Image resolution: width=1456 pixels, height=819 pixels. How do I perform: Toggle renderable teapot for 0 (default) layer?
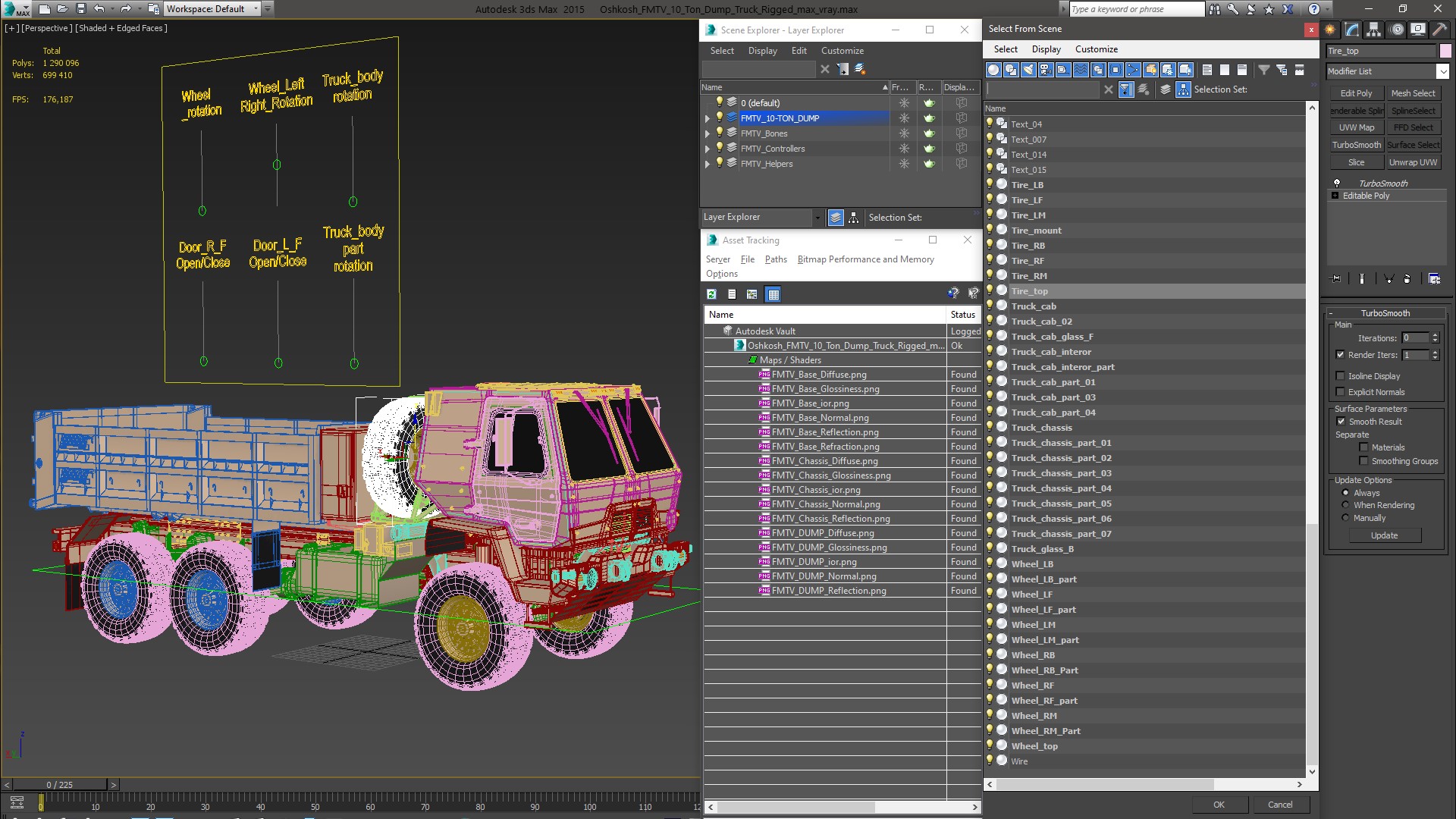[929, 103]
